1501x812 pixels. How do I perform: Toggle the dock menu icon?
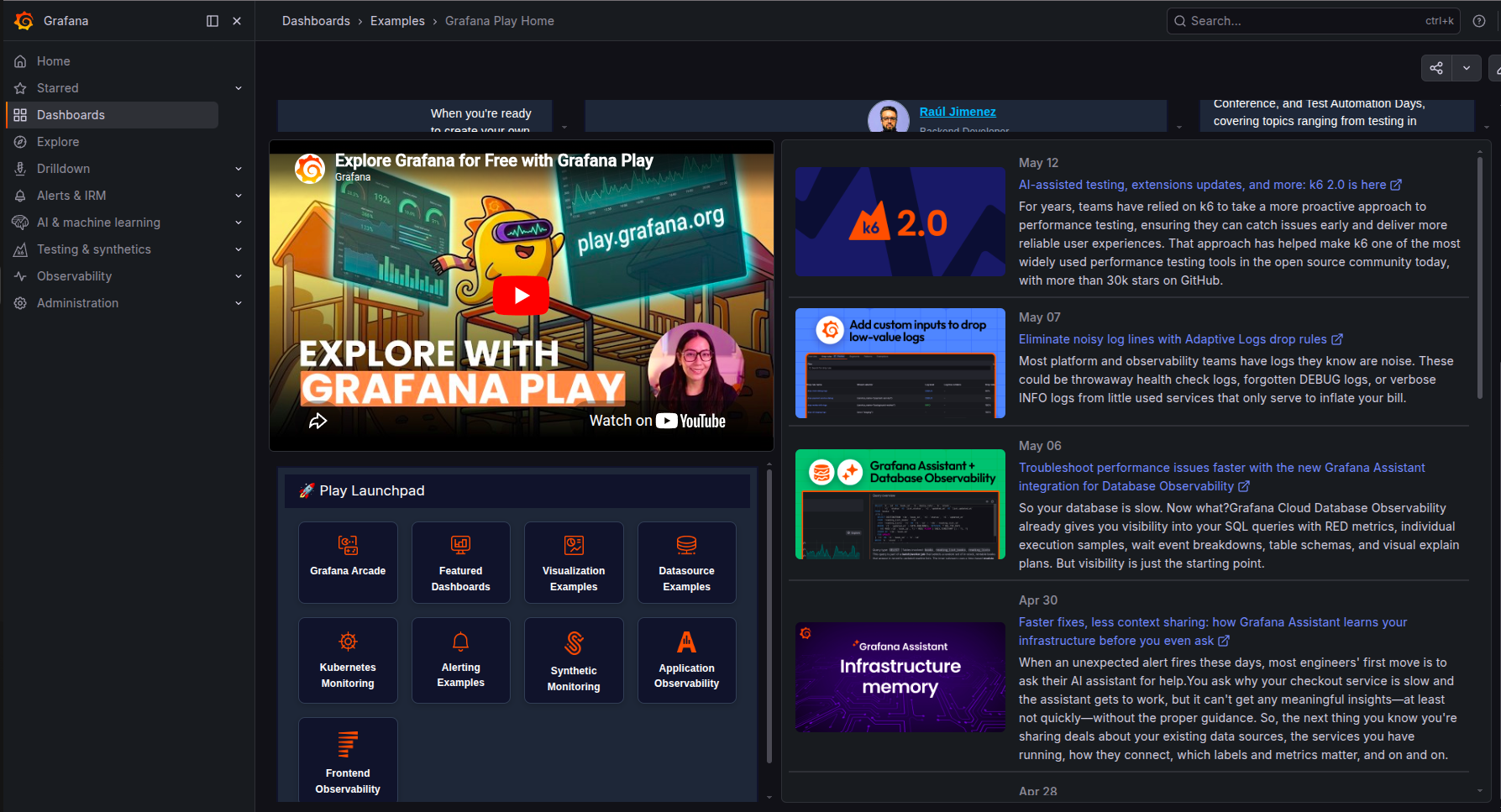click(213, 21)
